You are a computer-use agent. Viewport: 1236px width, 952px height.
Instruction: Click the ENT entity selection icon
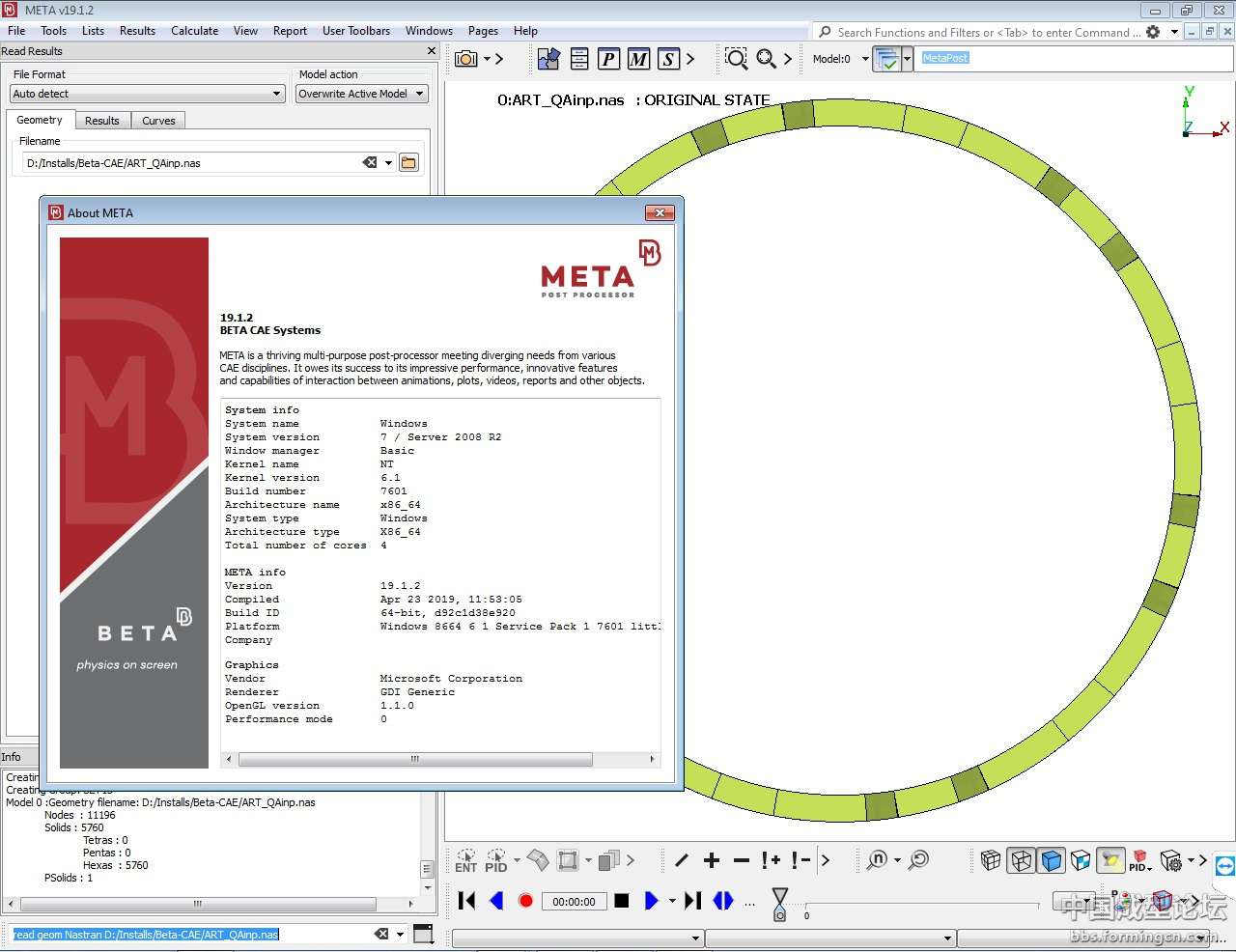[465, 860]
